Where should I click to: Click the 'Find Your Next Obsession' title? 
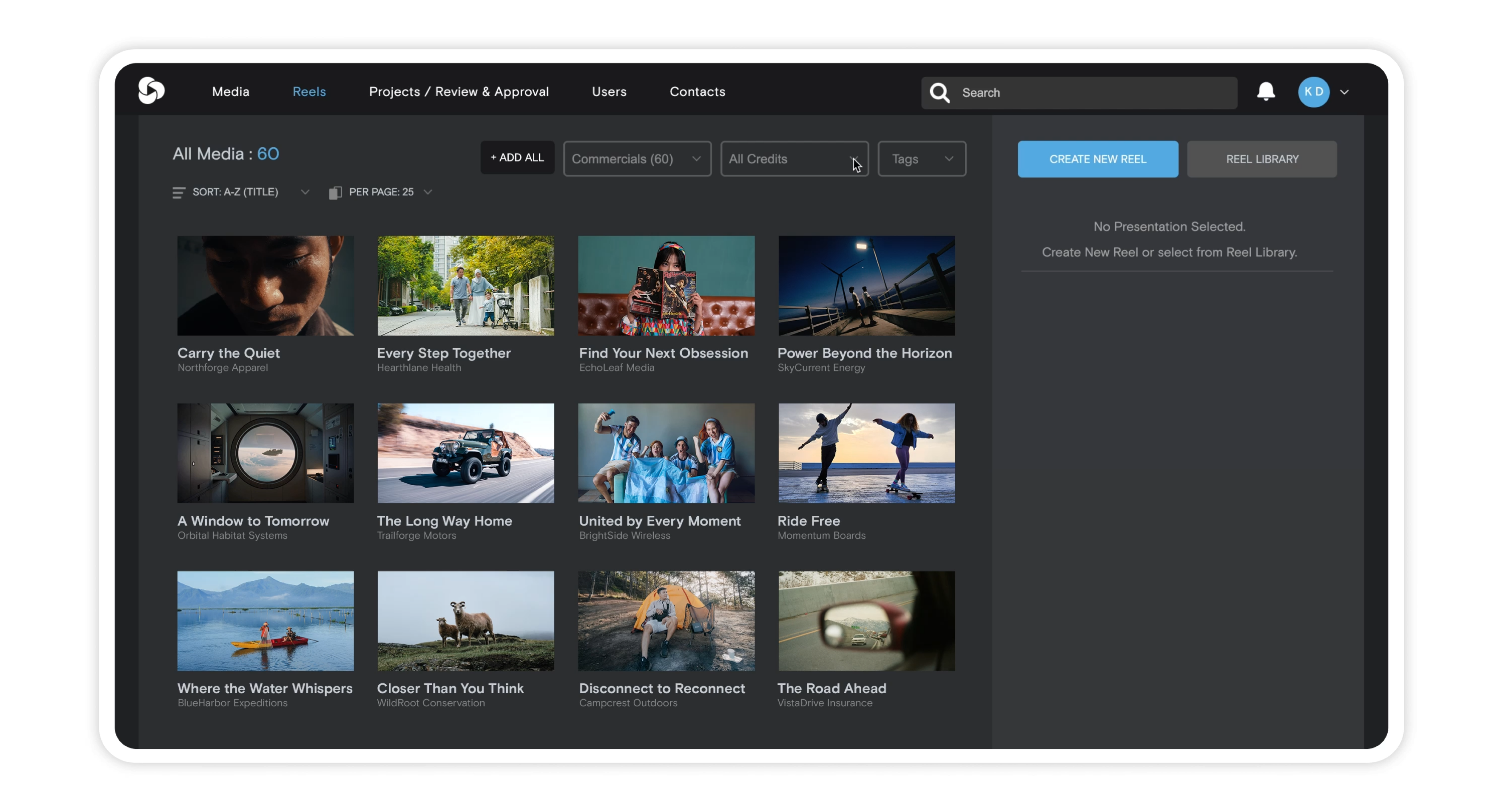coord(664,353)
